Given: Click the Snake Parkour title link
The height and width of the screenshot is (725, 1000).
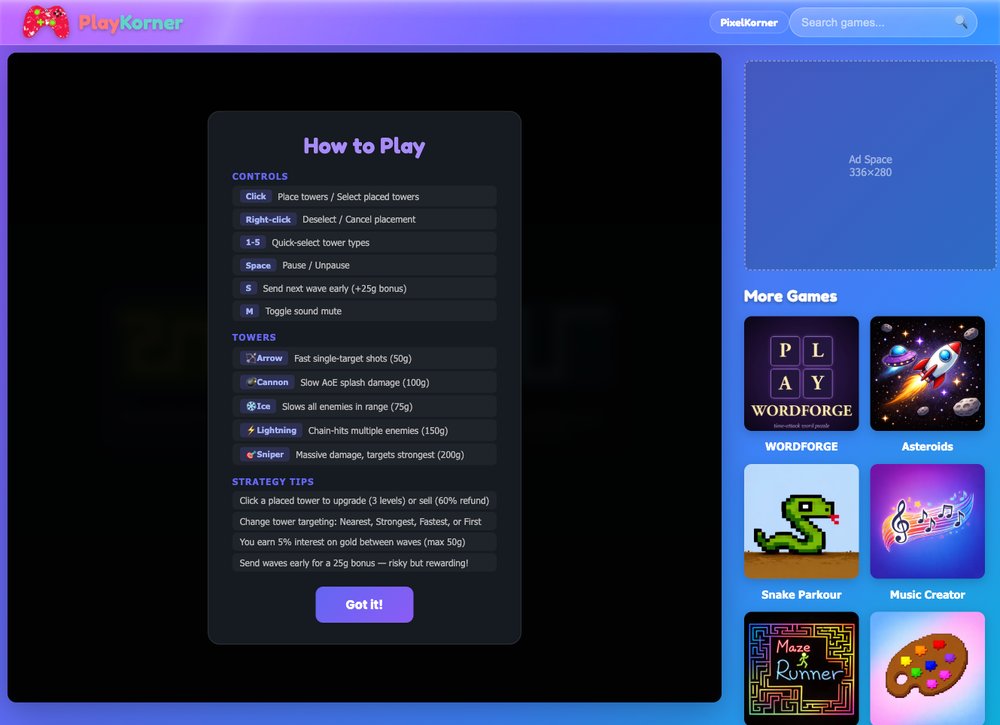Looking at the screenshot, I should point(801,595).
